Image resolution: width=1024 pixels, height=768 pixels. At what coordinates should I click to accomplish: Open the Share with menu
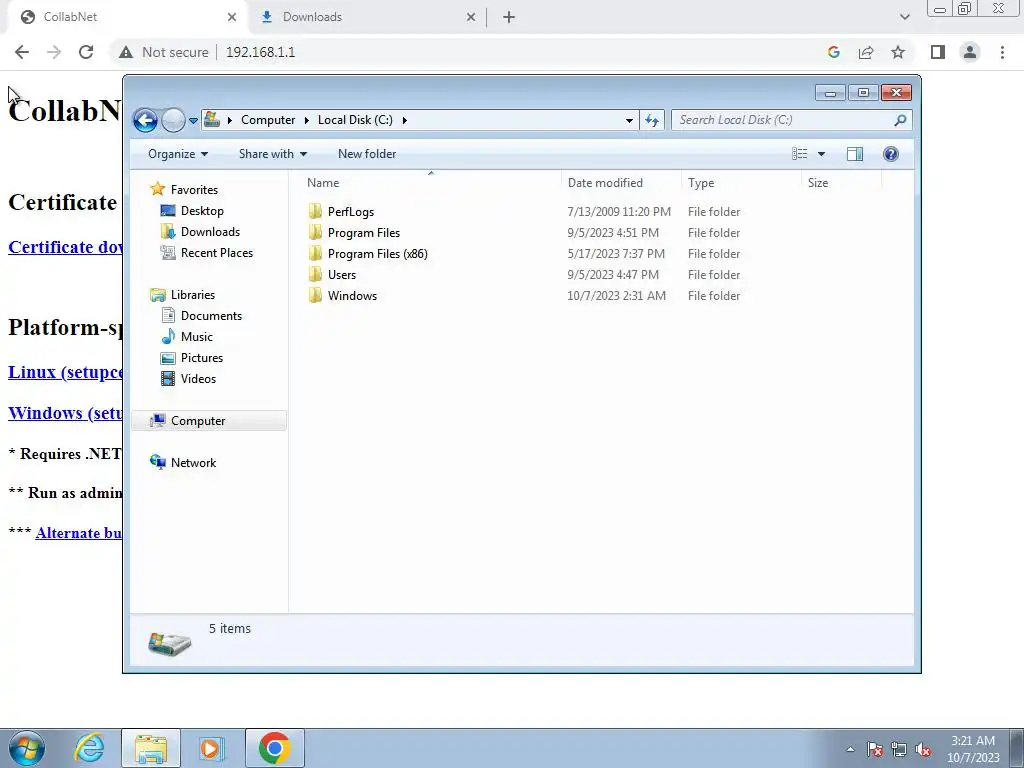[x=273, y=154]
